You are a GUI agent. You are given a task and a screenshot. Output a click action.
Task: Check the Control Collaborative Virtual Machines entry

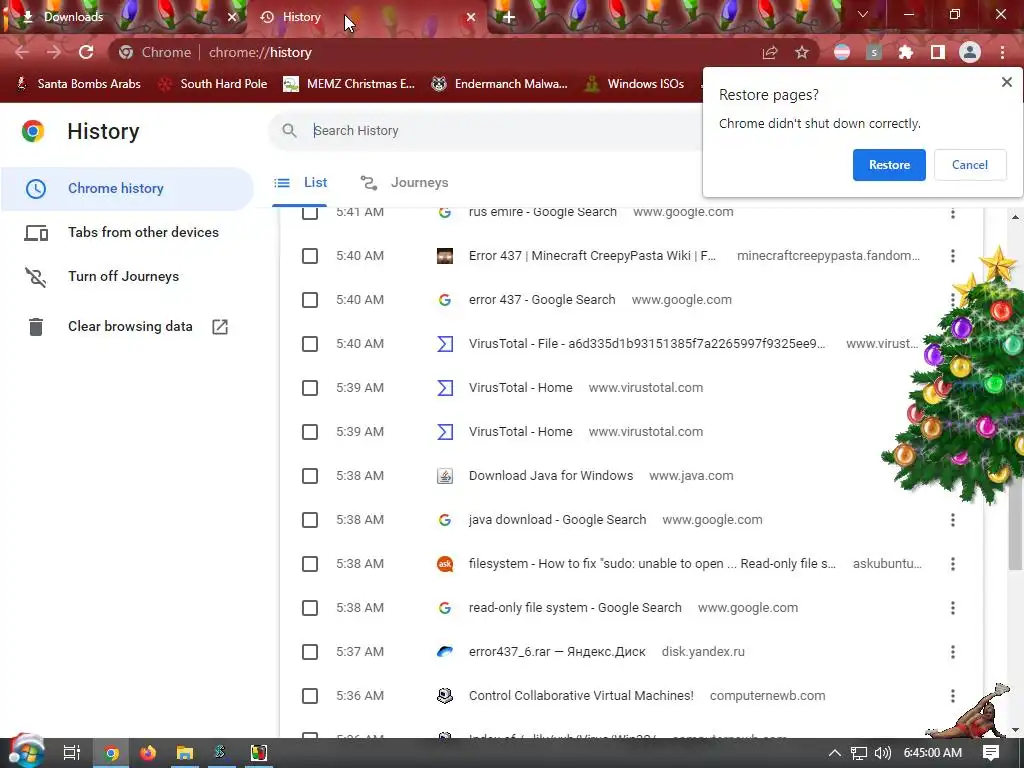tap(310, 696)
